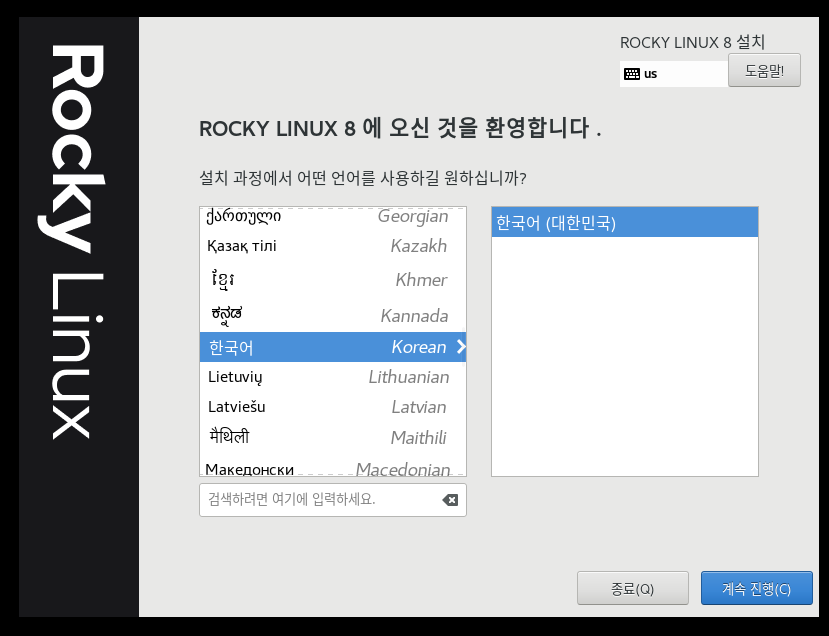Click the language search input field
This screenshot has width=829, height=636.
pos(333,500)
